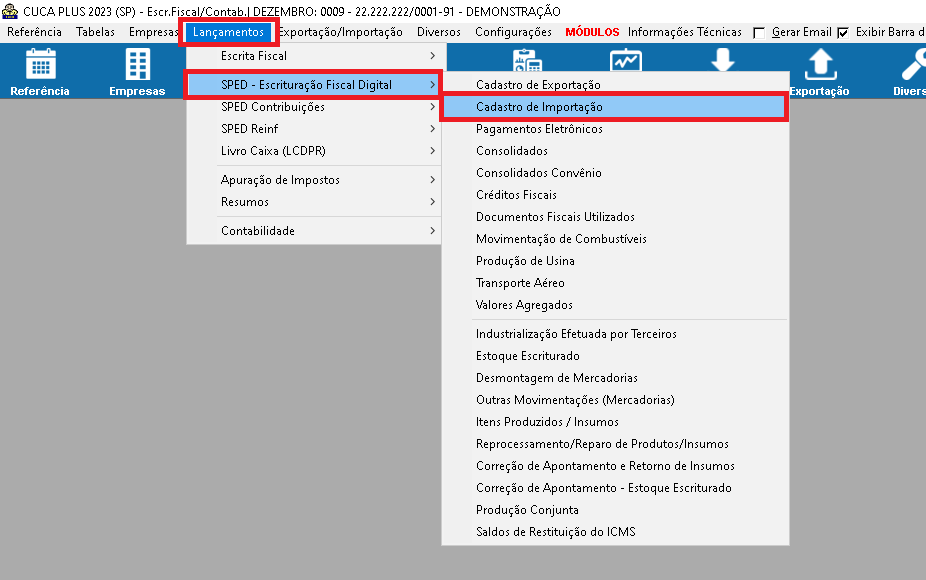Open the Empresas building toolbar icon
The width and height of the screenshot is (926, 580).
point(137,71)
